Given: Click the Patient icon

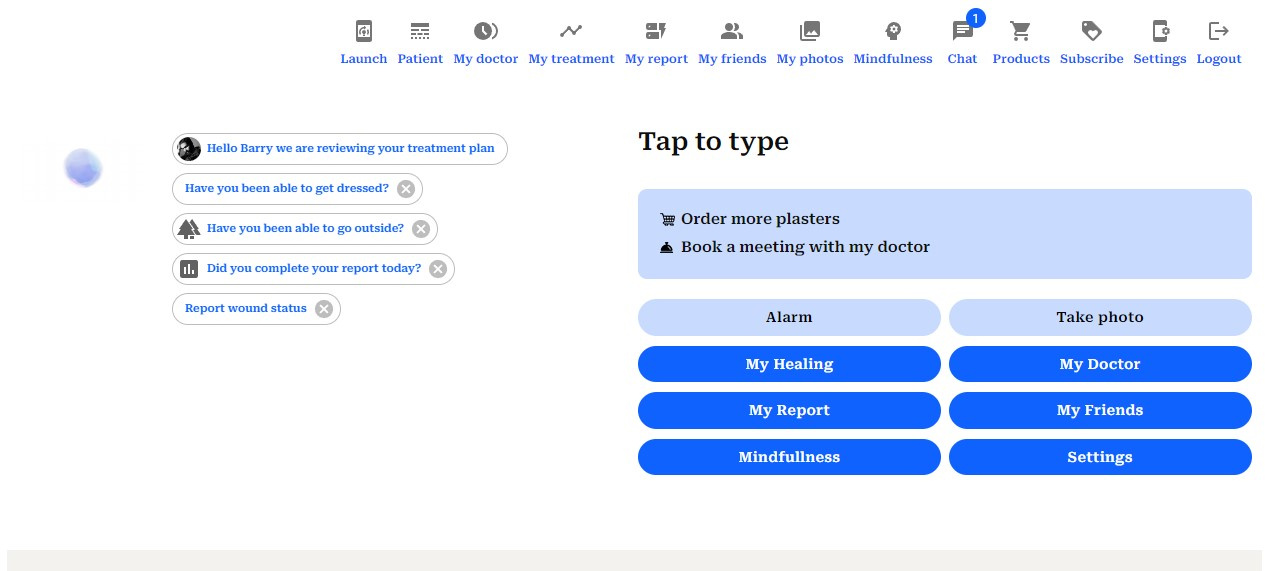Looking at the screenshot, I should point(420,32).
